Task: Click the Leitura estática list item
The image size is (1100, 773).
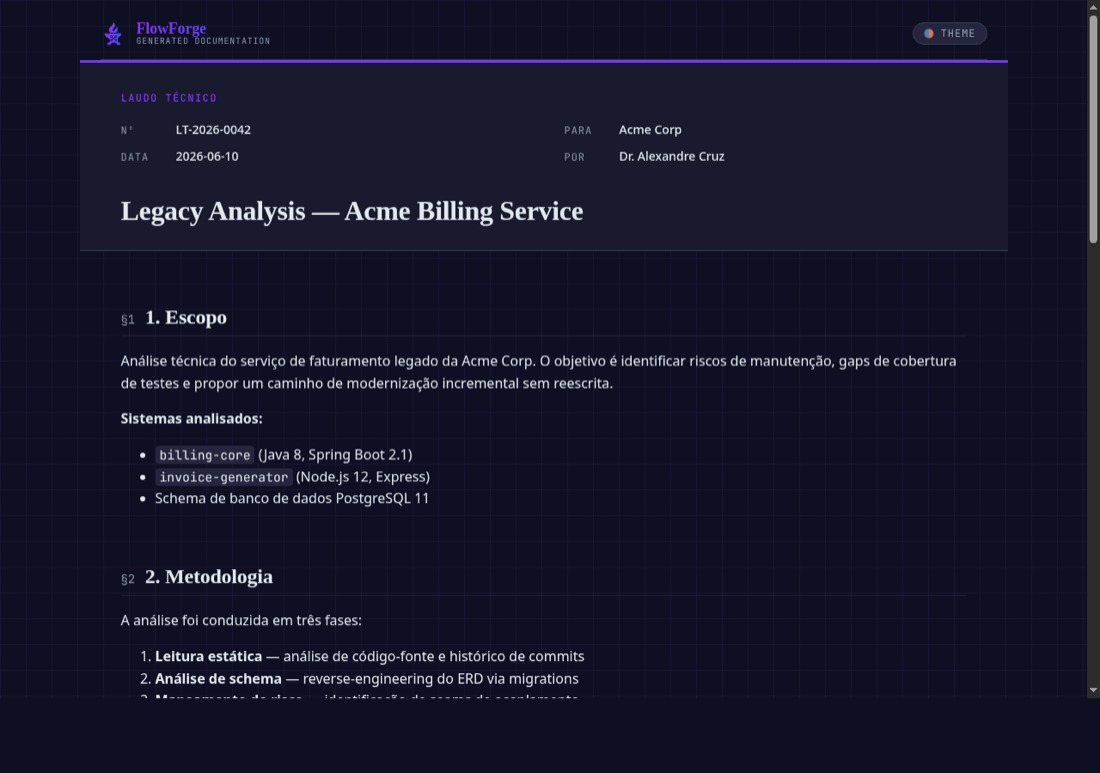Action: [370, 657]
